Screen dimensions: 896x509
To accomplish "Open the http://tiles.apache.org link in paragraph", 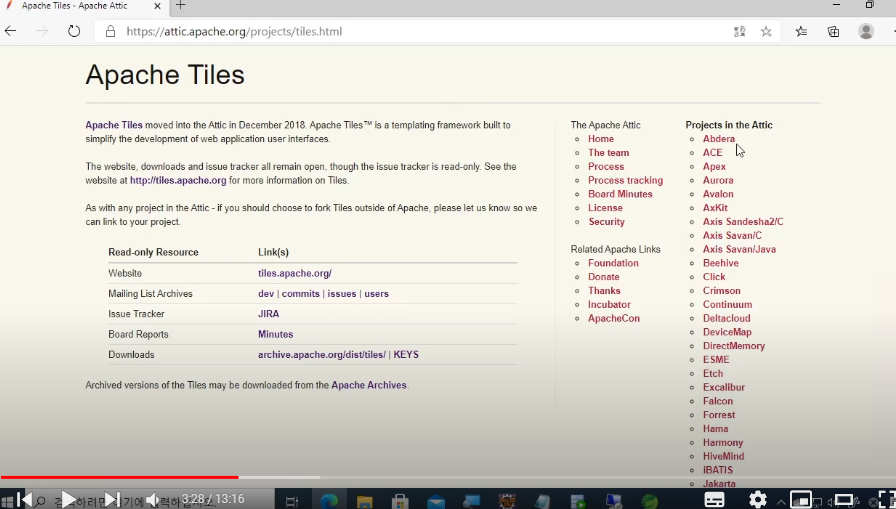I will tap(178, 181).
